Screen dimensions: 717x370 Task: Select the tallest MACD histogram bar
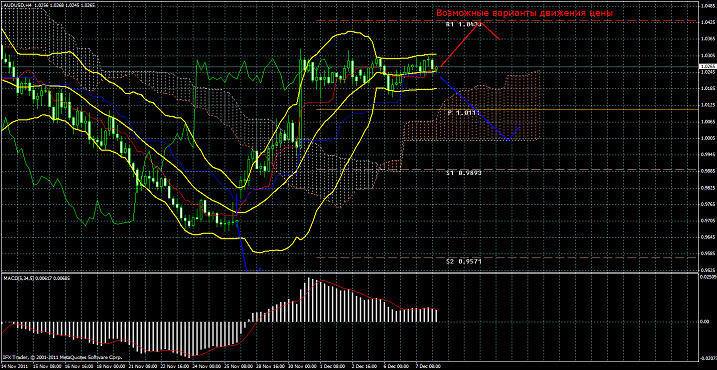(309, 300)
